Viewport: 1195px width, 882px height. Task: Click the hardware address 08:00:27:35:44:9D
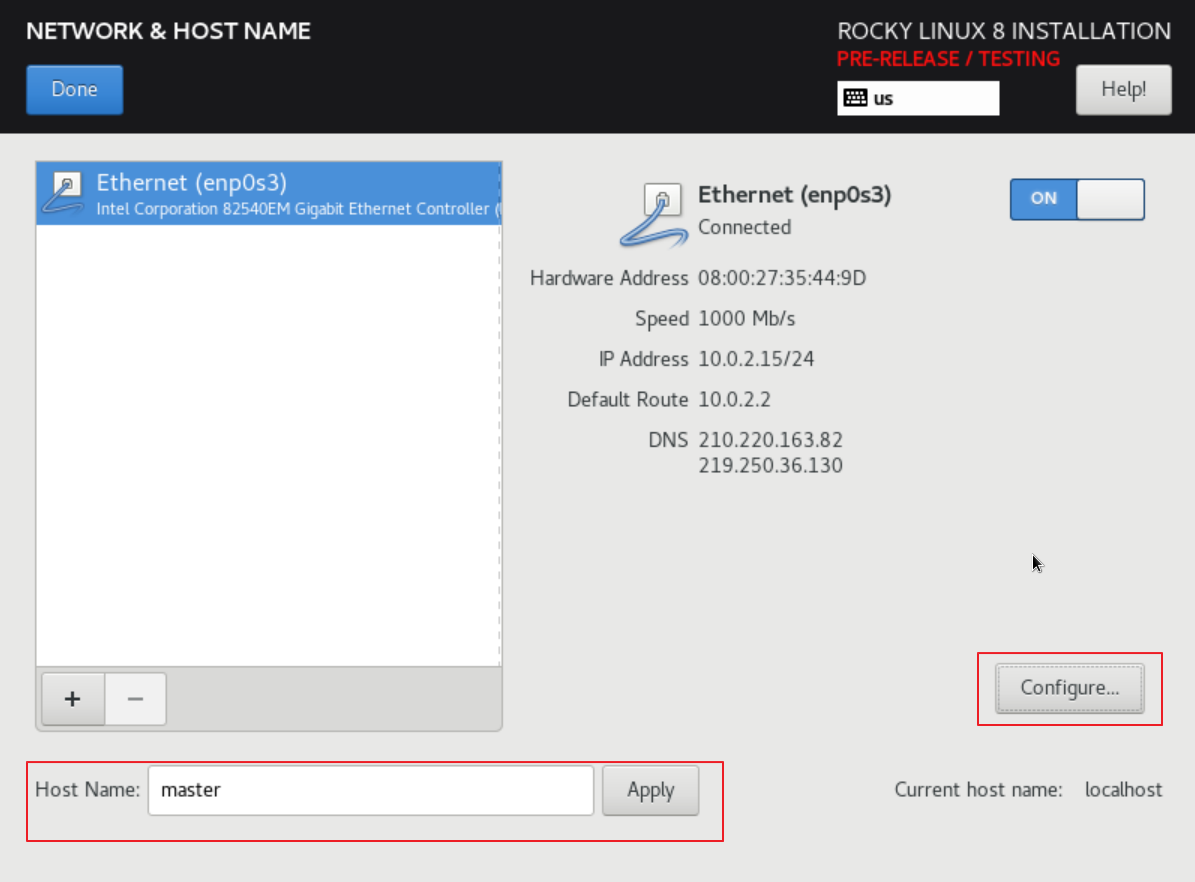tap(782, 278)
